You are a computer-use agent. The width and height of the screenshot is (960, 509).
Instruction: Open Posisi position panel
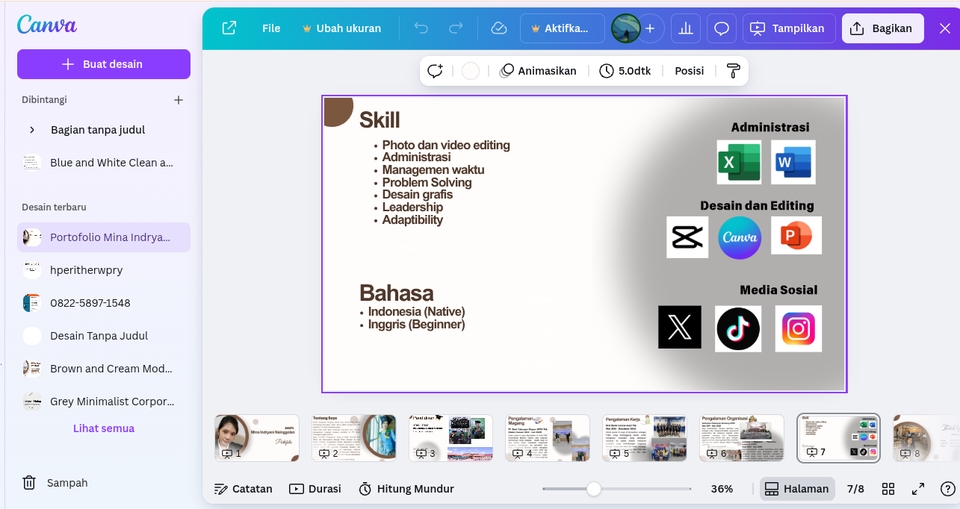689,71
